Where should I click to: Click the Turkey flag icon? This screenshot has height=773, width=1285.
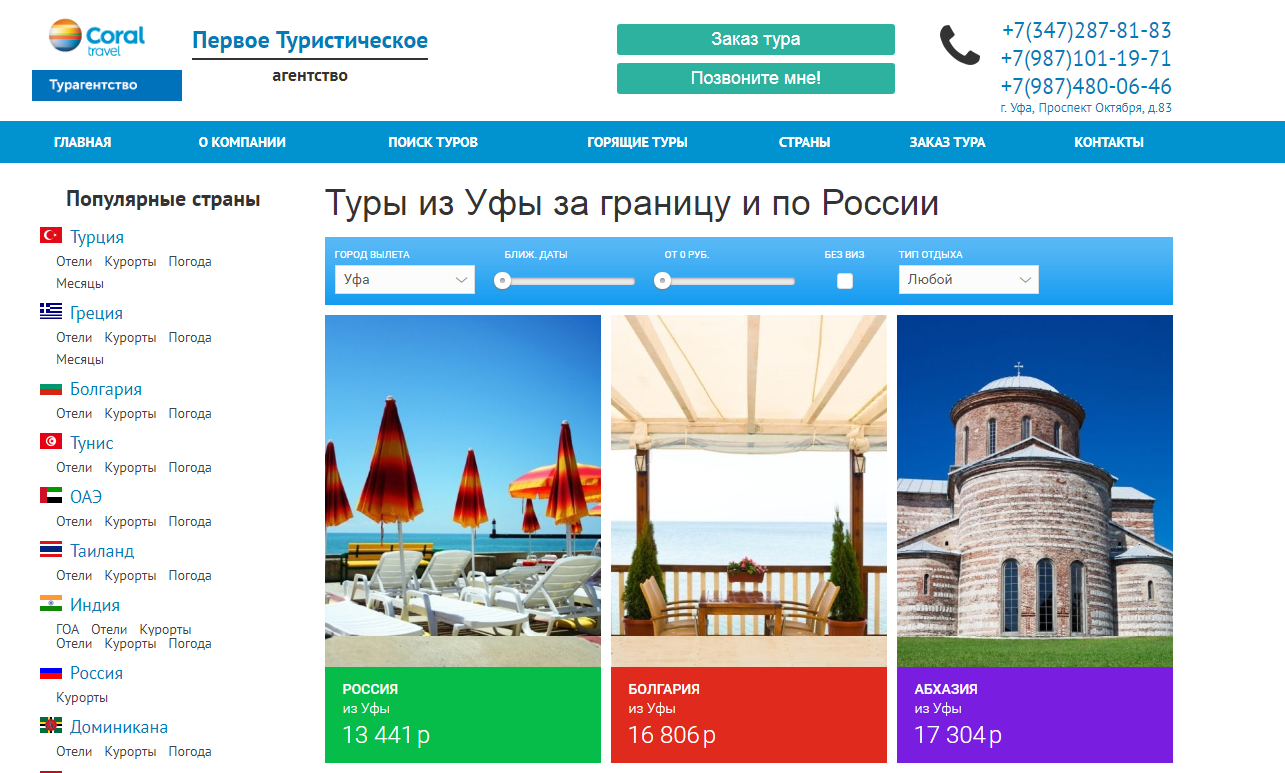click(51, 236)
